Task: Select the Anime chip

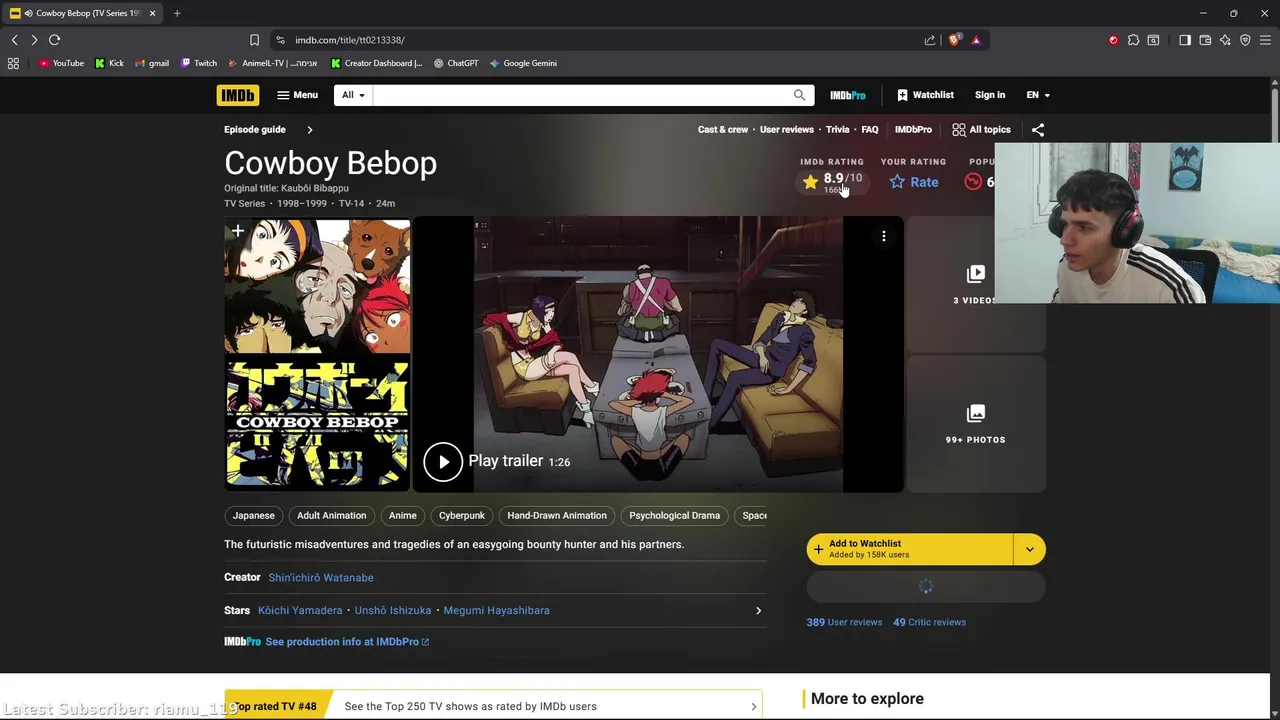Action: pos(403,515)
